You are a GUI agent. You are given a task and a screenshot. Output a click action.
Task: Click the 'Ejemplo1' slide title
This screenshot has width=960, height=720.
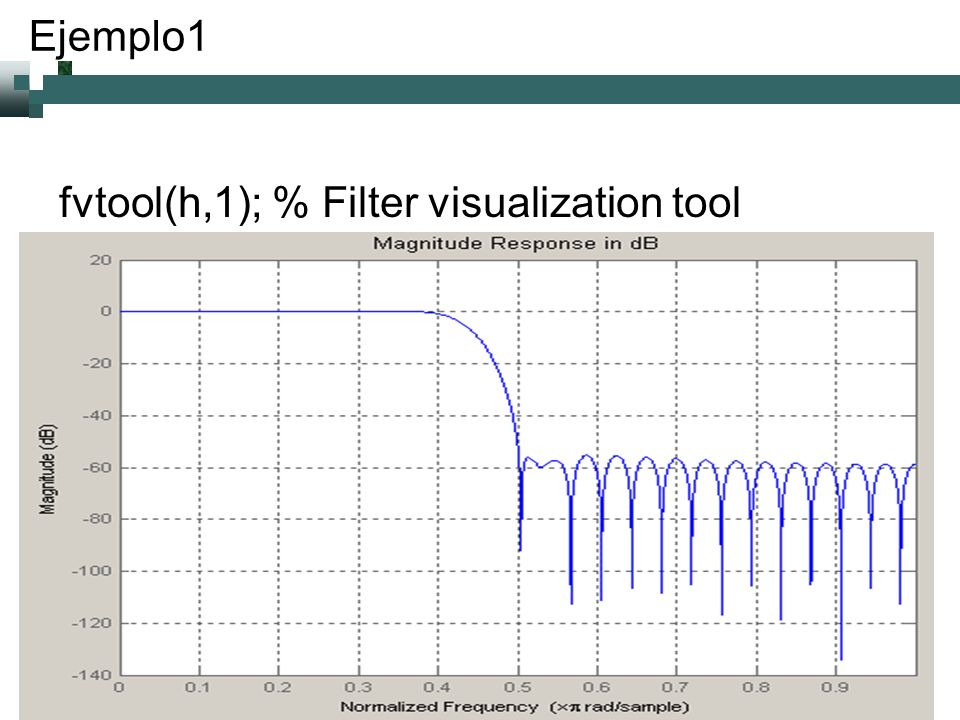118,38
